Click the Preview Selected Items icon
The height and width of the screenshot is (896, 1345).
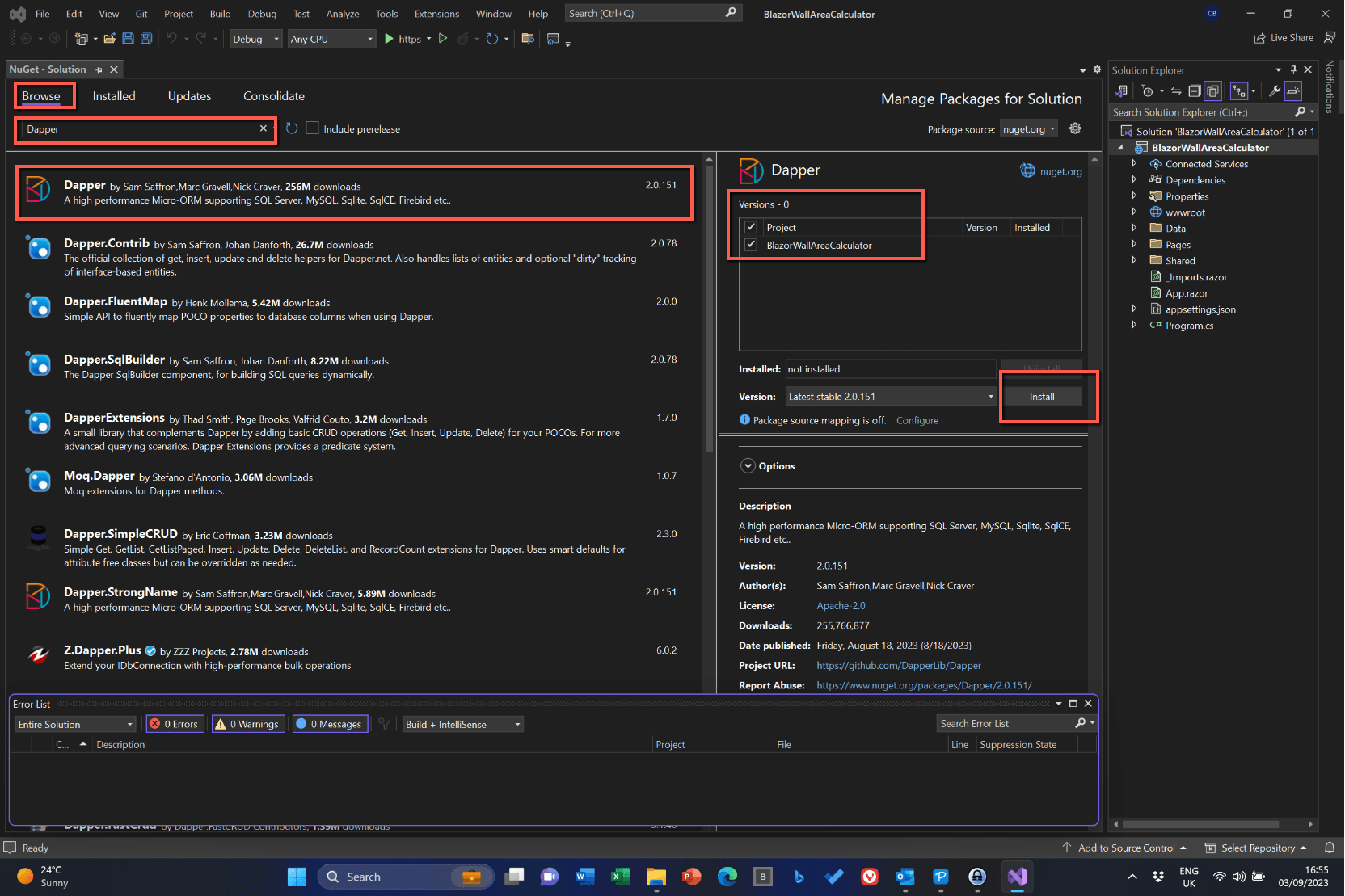(1293, 91)
